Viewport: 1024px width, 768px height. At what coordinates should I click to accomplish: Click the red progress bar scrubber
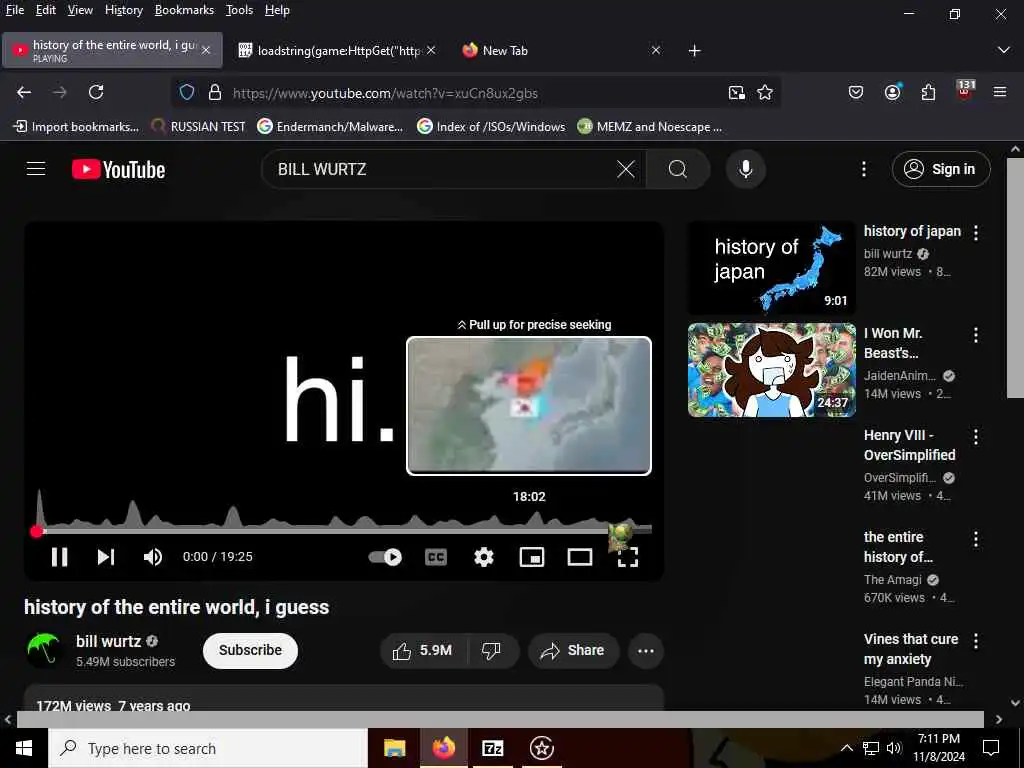(37, 532)
